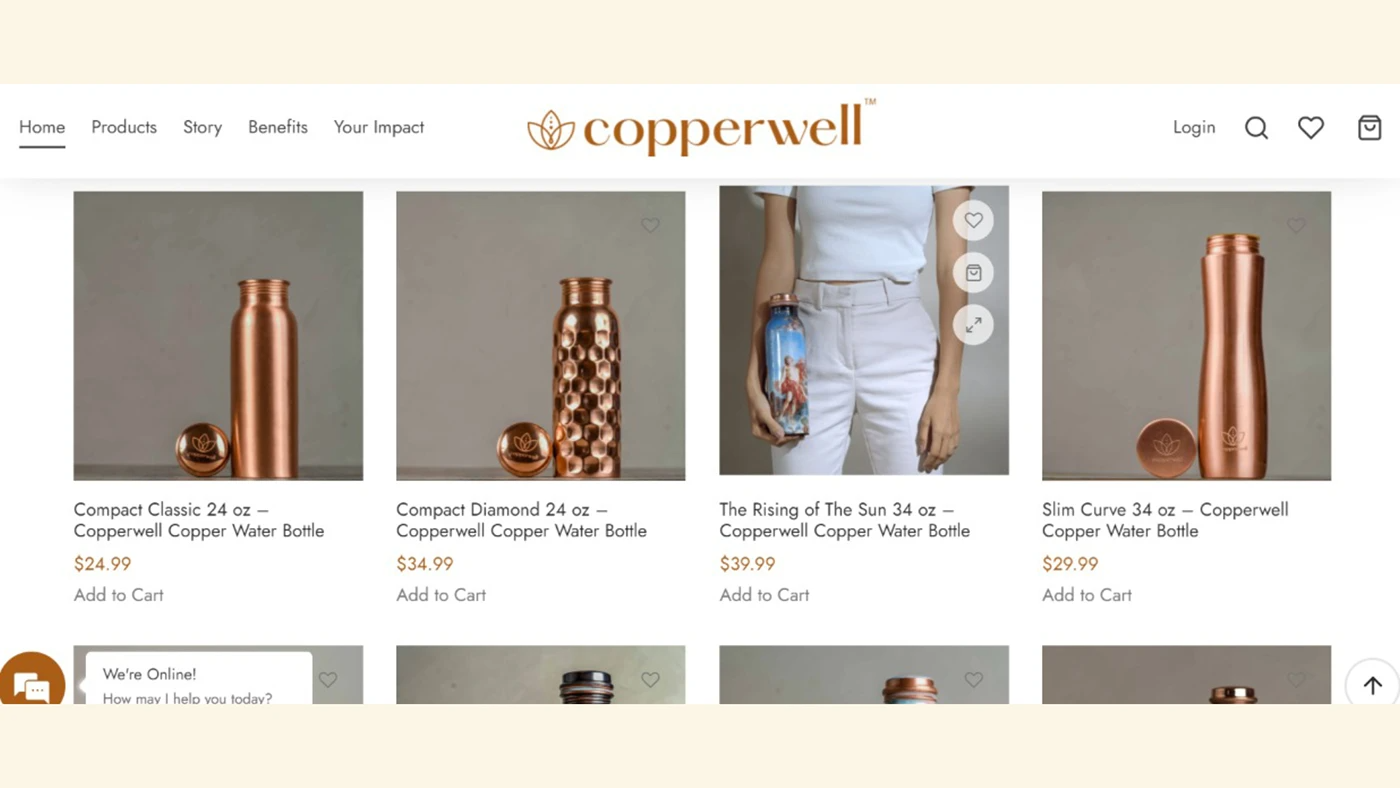
Task: Open the wishlist heart icon in header
Action: click(x=1311, y=127)
